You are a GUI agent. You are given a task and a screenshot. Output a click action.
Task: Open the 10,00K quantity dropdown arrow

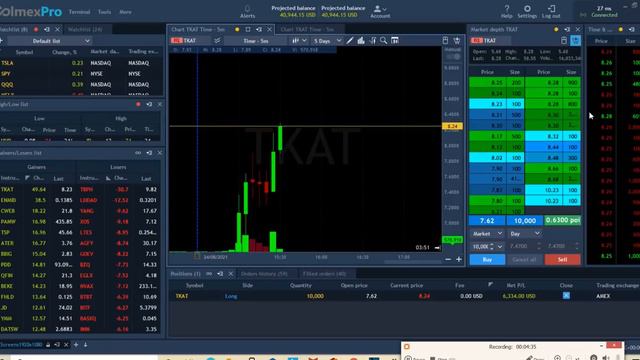pyautogui.click(x=500, y=247)
